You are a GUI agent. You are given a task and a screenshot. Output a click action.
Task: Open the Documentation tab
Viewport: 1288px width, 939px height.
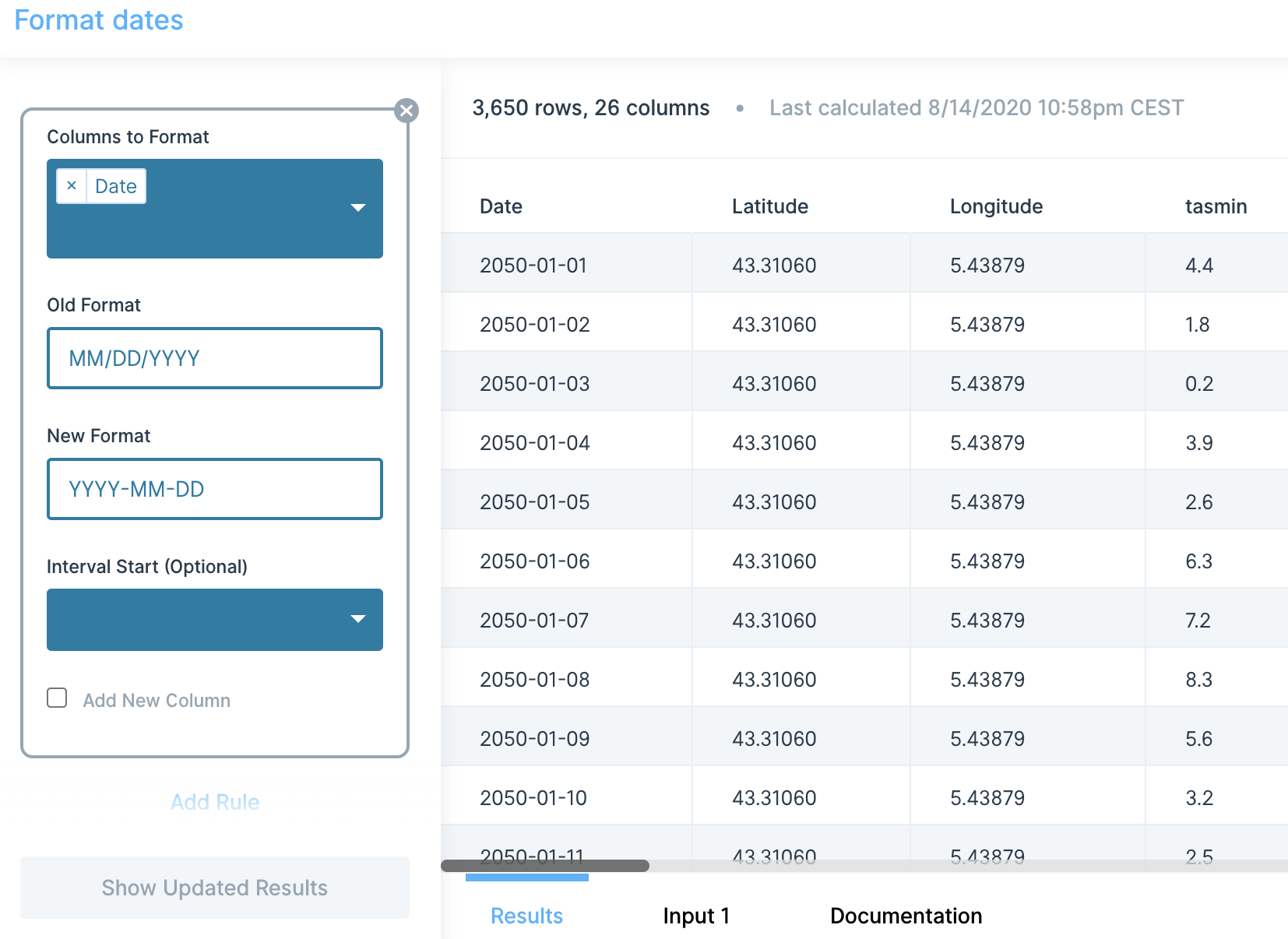click(906, 916)
